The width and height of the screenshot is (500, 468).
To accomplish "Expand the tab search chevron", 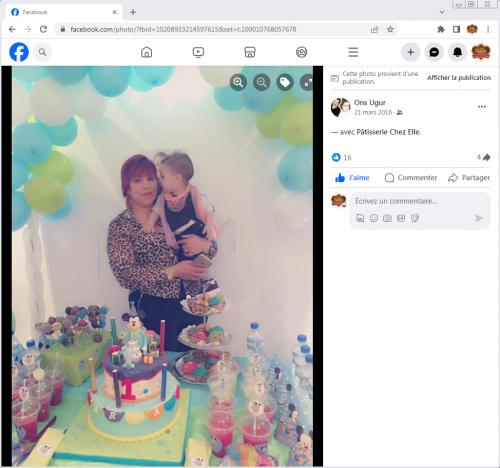I will click(442, 12).
